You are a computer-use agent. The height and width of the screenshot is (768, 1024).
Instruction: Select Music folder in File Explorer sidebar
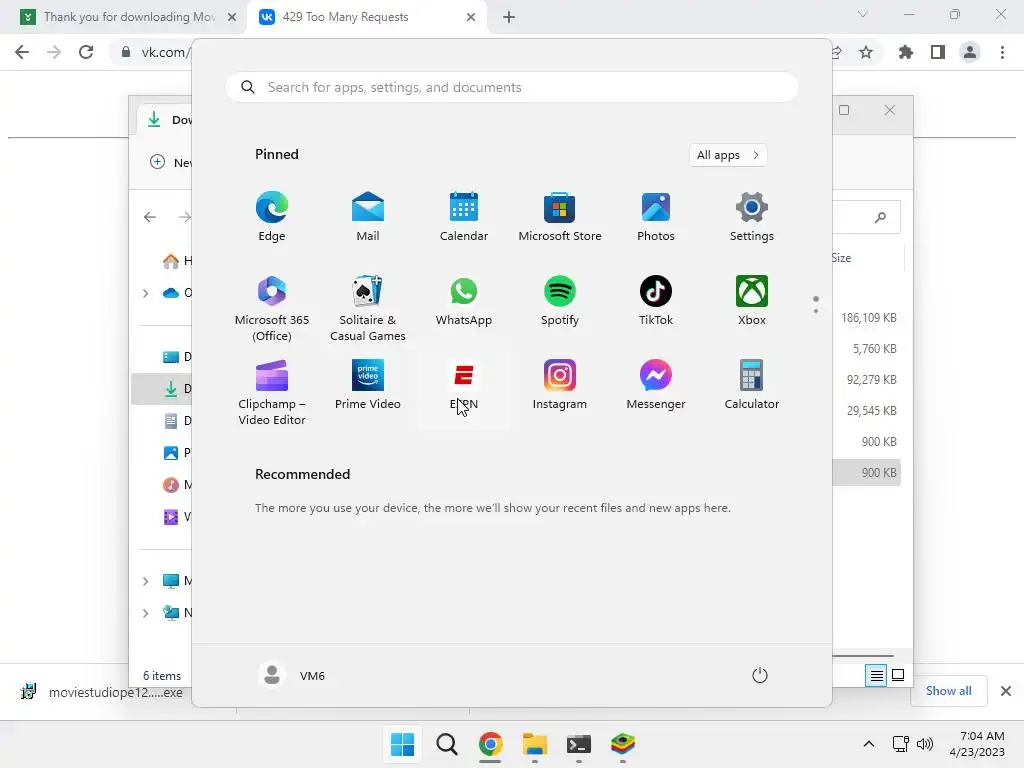176,485
